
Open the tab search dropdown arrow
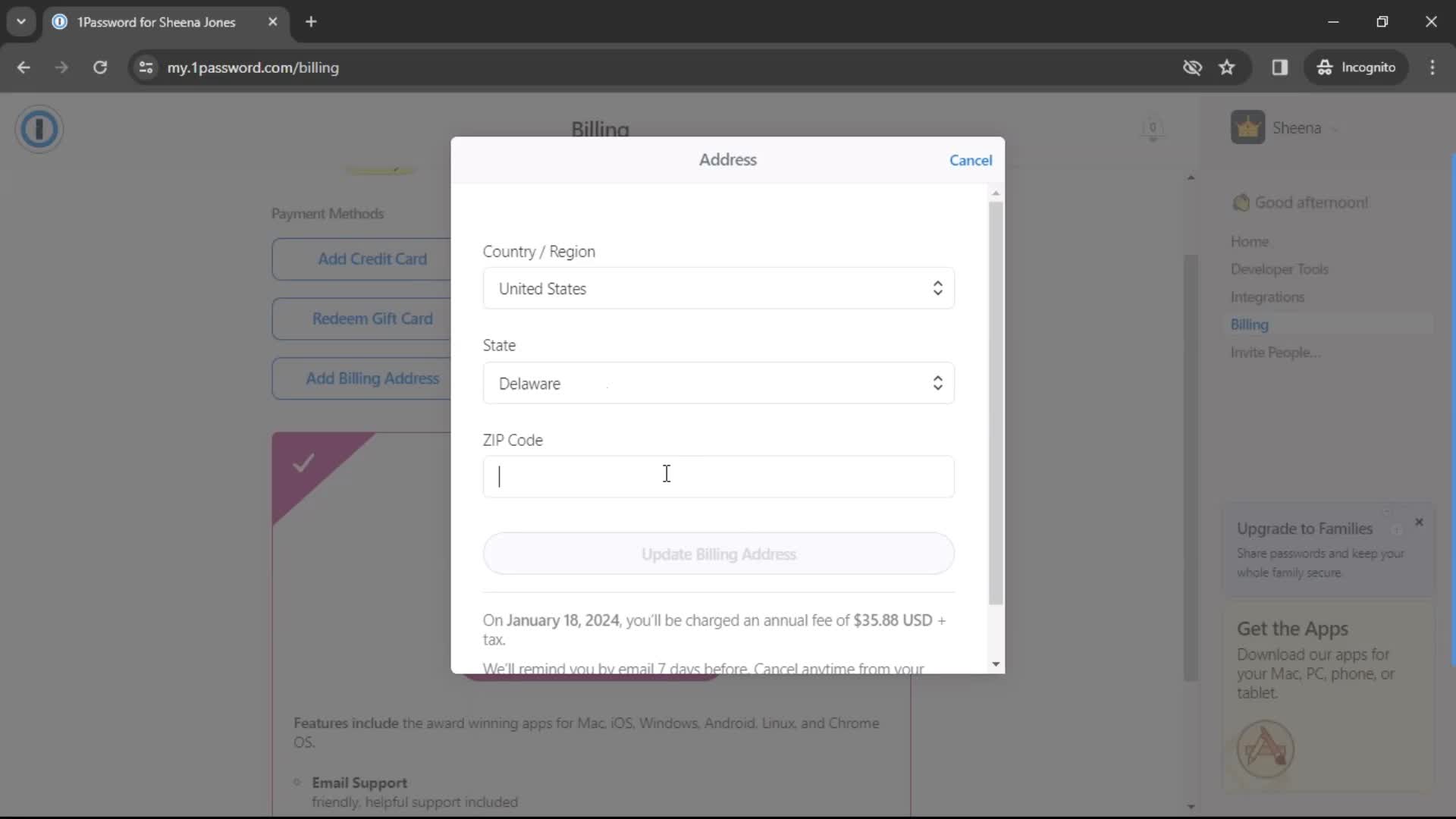click(21, 22)
